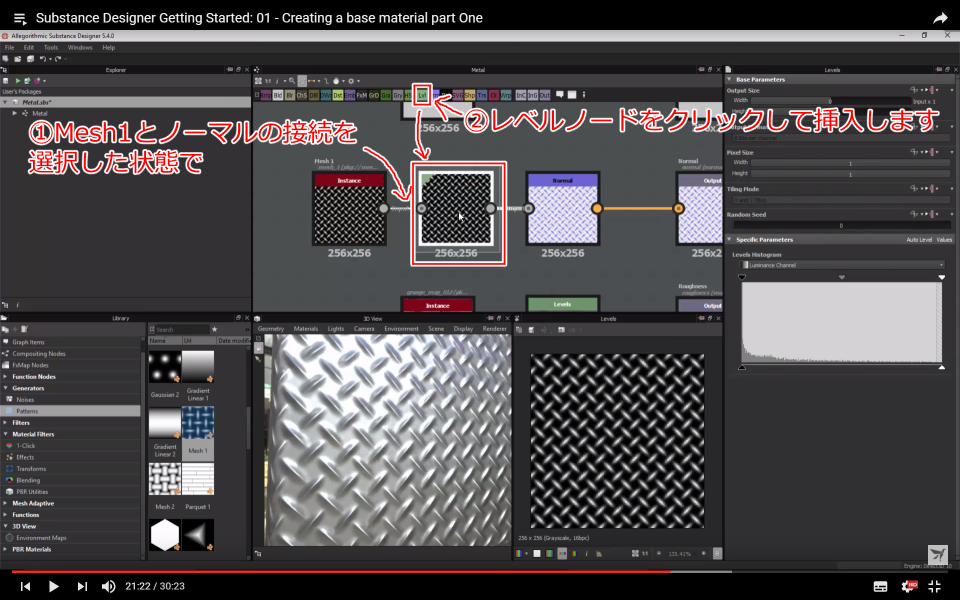
Task: Expand the Metal graph in Explorer
Action: pos(15,113)
